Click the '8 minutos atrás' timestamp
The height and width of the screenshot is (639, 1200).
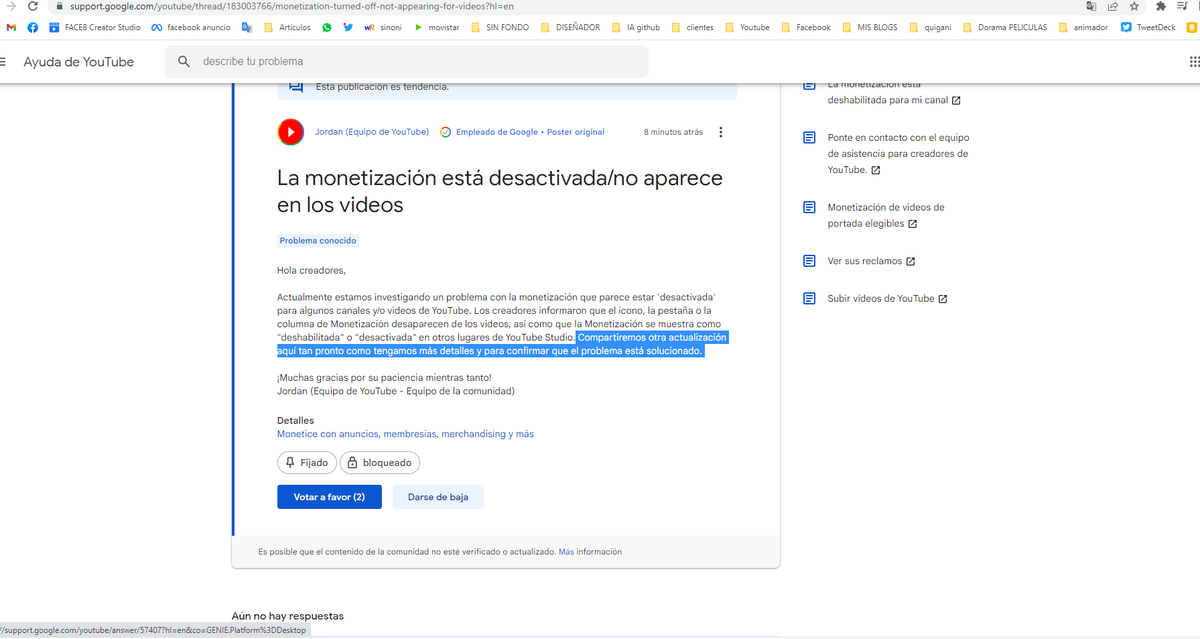[673, 132]
